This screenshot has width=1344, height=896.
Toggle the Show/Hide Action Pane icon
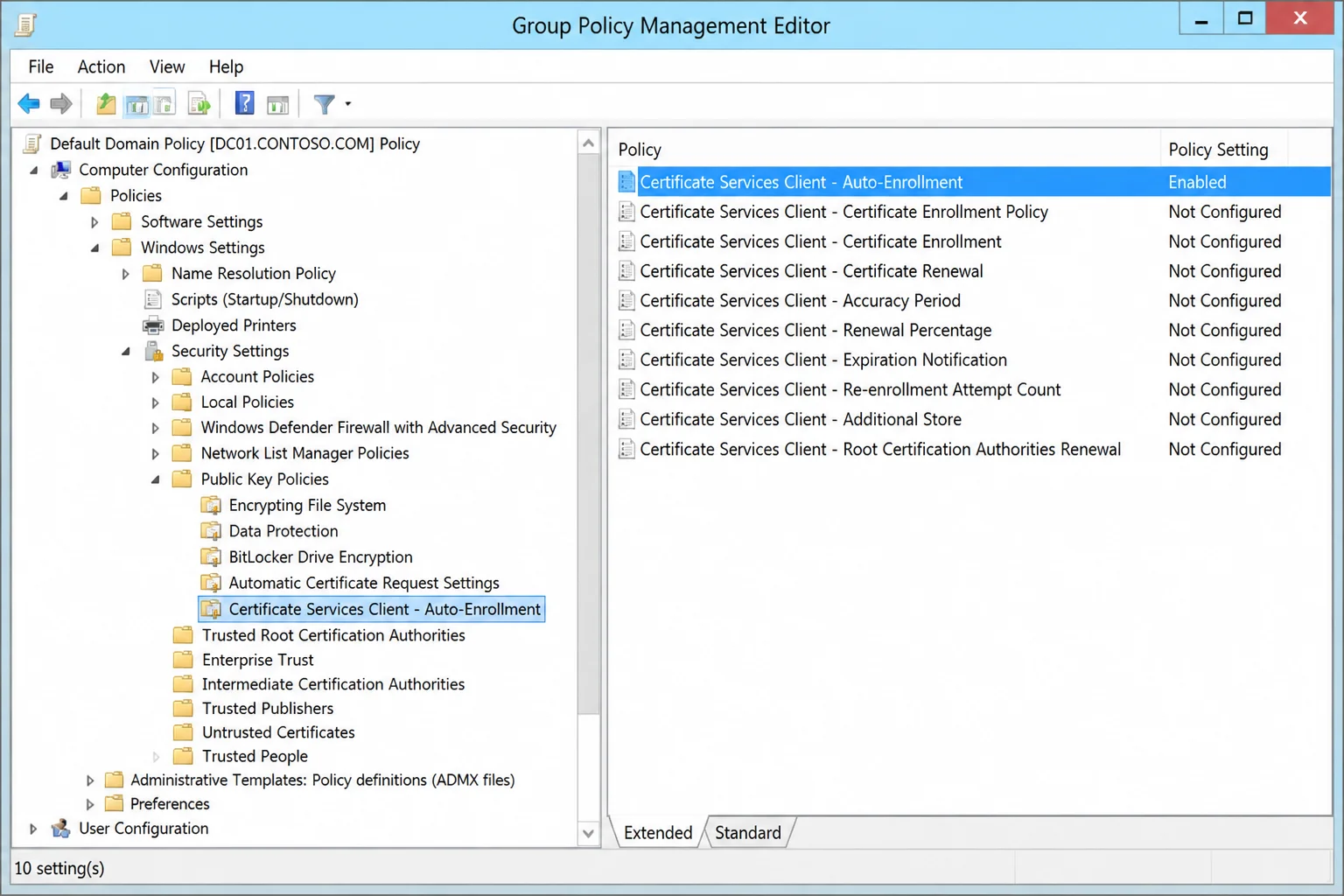click(278, 105)
